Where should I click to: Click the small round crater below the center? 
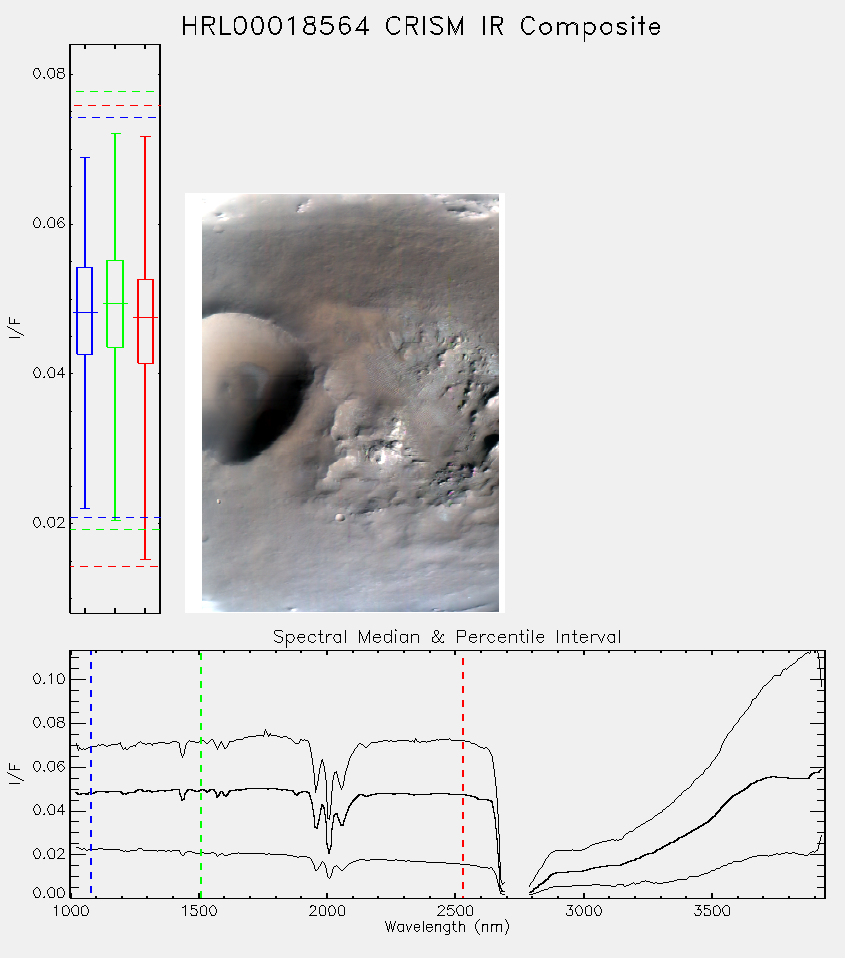340,517
